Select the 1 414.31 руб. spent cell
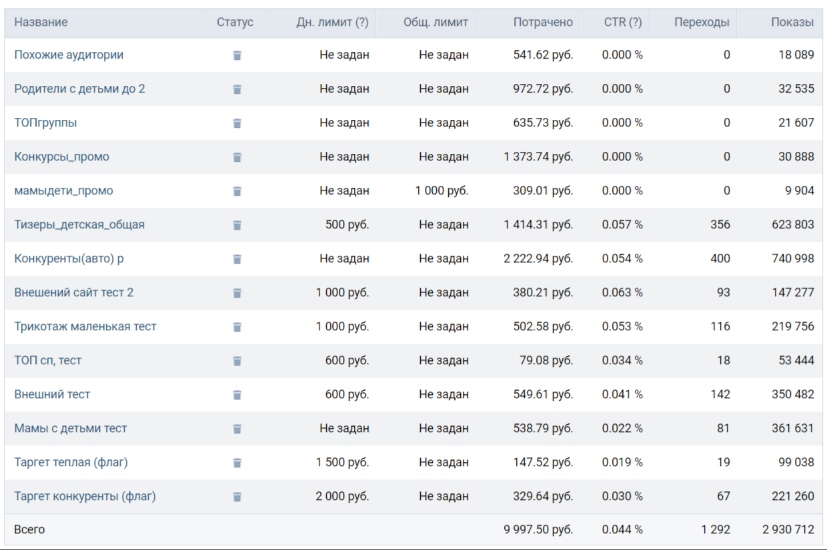The image size is (827, 550). point(538,225)
